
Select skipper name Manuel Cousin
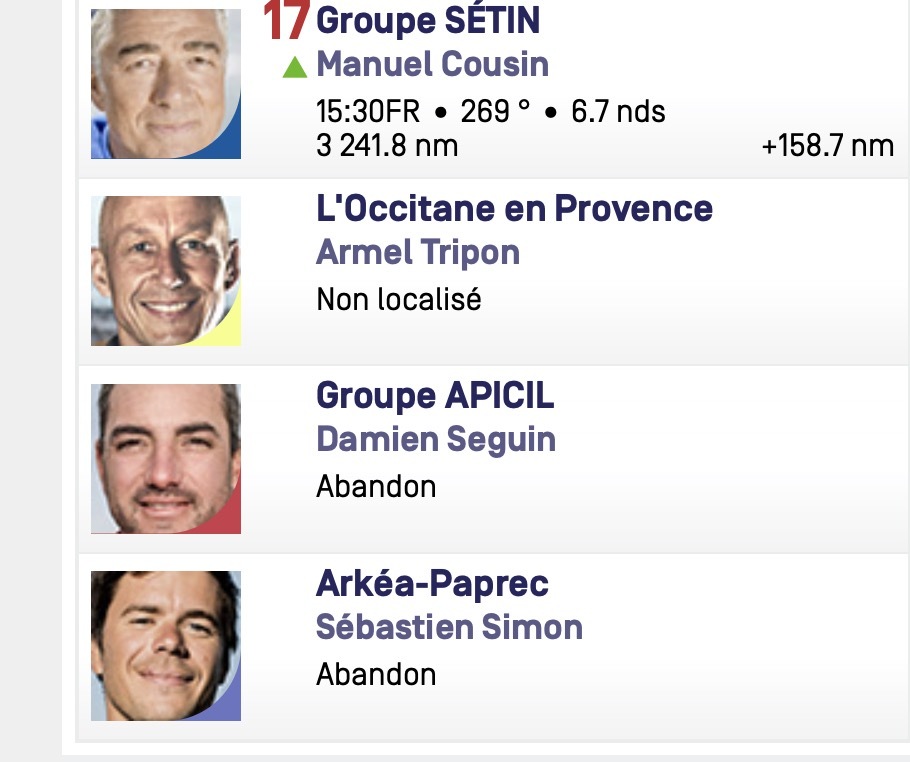click(x=432, y=64)
